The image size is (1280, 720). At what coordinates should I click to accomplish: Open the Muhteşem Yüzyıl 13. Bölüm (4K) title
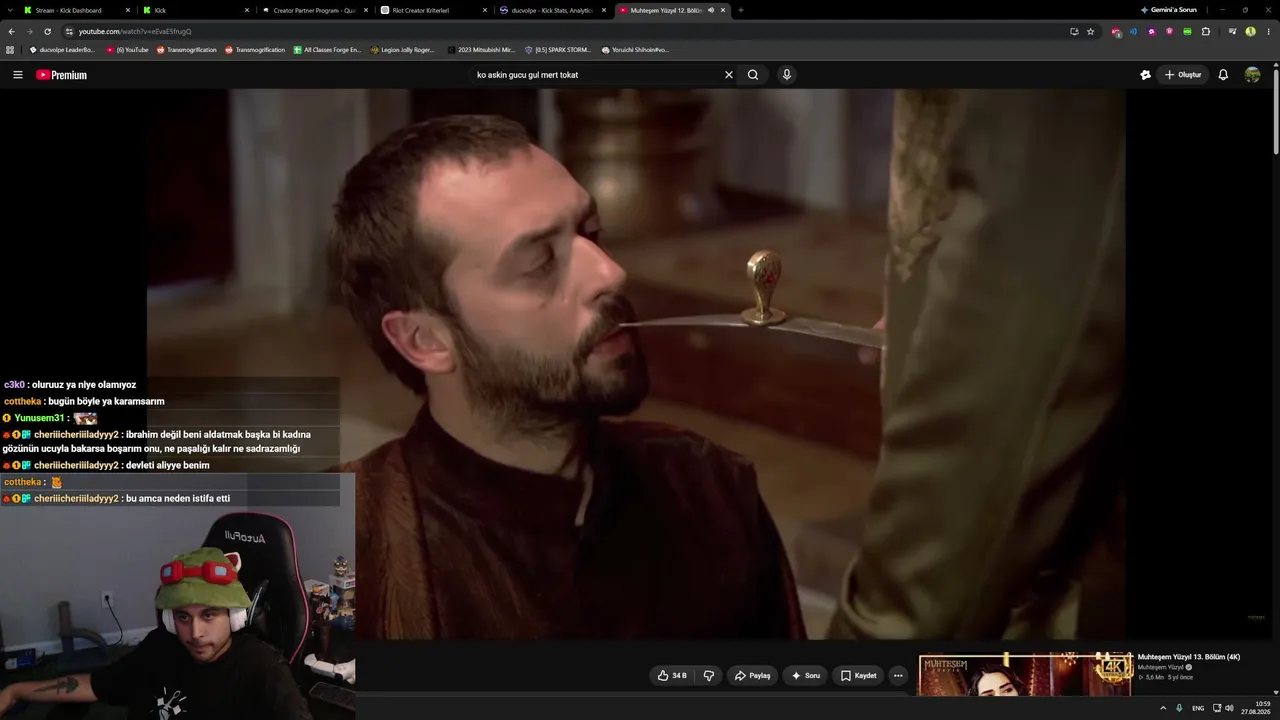pyautogui.click(x=1188, y=657)
